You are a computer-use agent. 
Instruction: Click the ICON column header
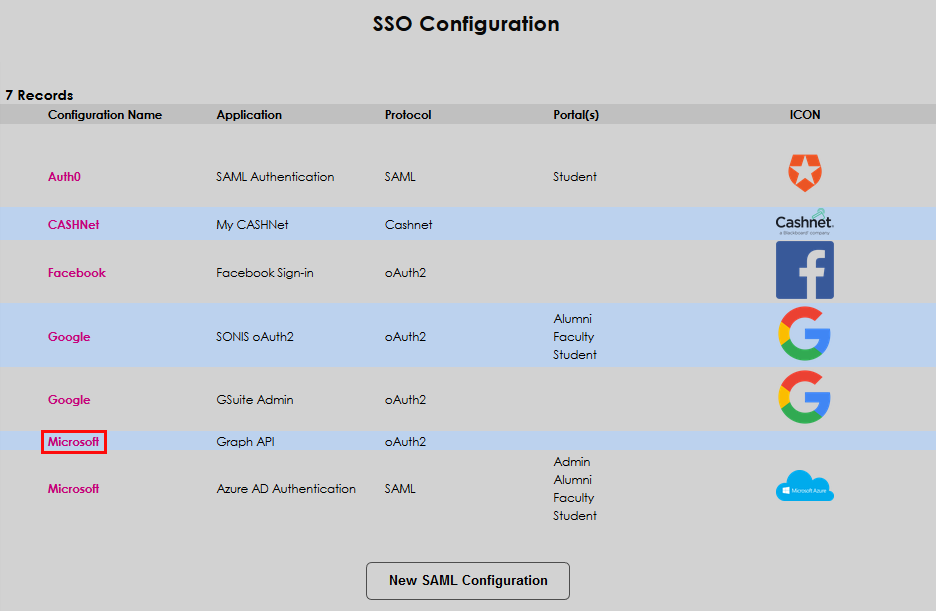[804, 115]
